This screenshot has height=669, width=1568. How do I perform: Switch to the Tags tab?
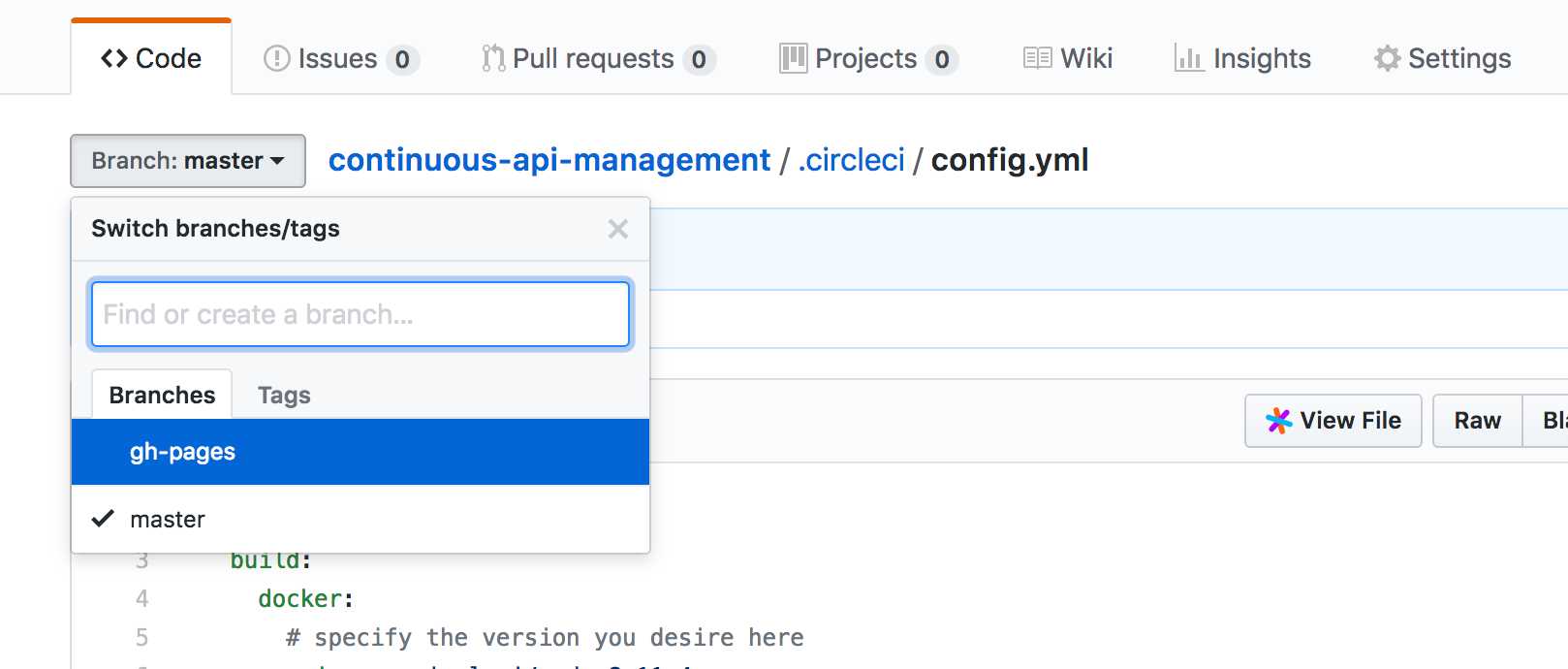coord(284,396)
